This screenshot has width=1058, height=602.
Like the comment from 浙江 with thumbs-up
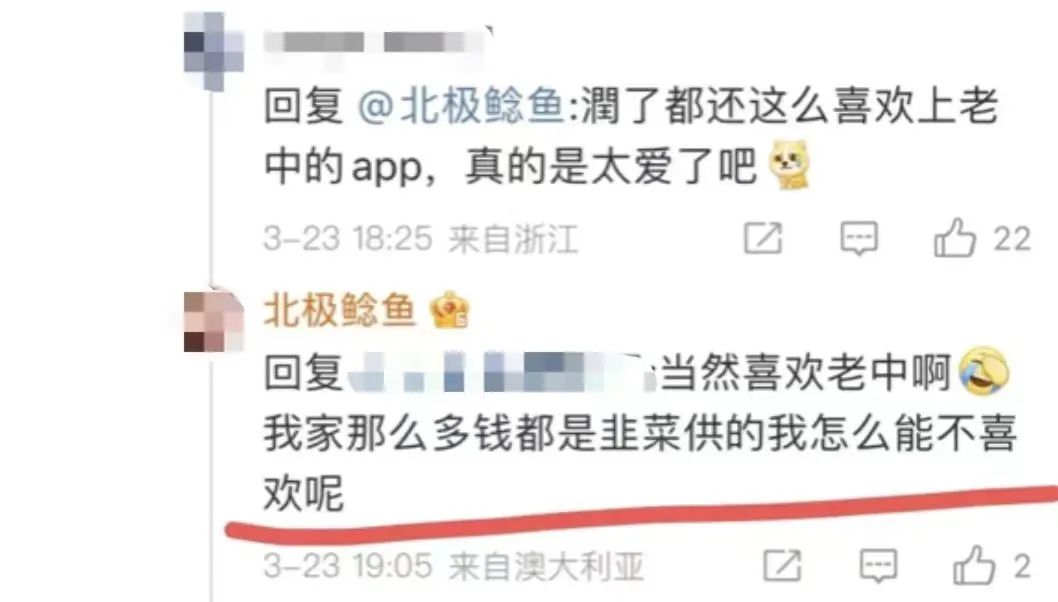point(955,238)
